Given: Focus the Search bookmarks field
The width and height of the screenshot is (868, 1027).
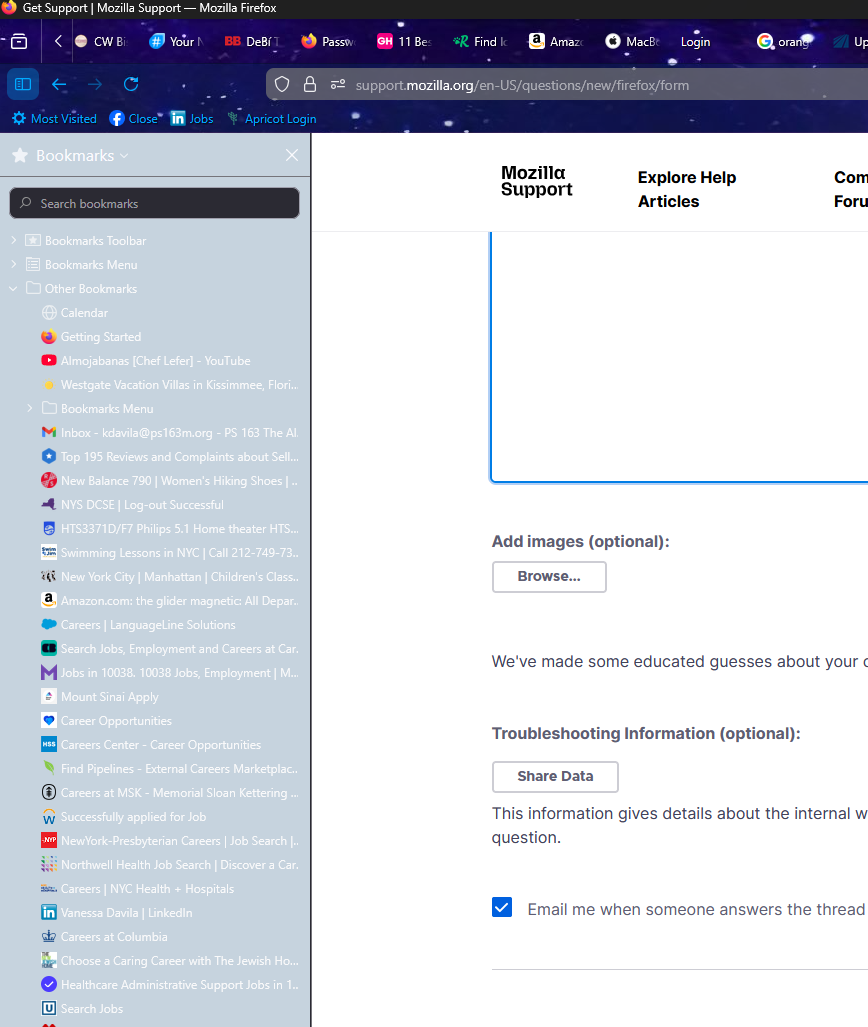Looking at the screenshot, I should [x=155, y=204].
